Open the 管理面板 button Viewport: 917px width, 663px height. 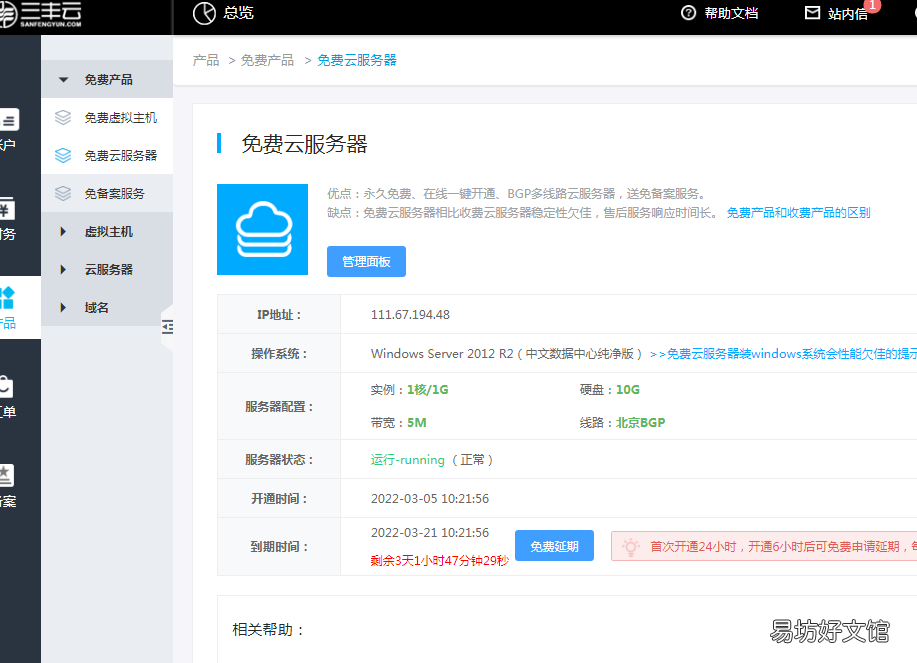point(366,261)
